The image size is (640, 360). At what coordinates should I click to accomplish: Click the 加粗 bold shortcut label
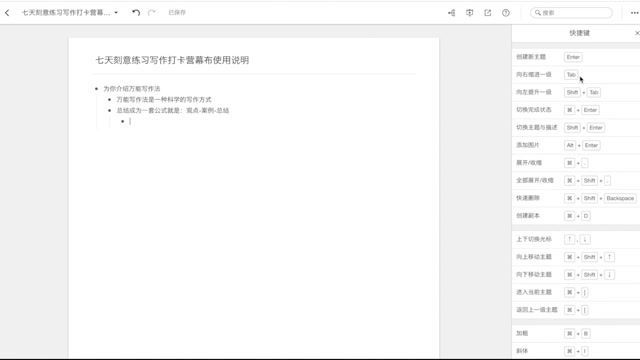522,333
